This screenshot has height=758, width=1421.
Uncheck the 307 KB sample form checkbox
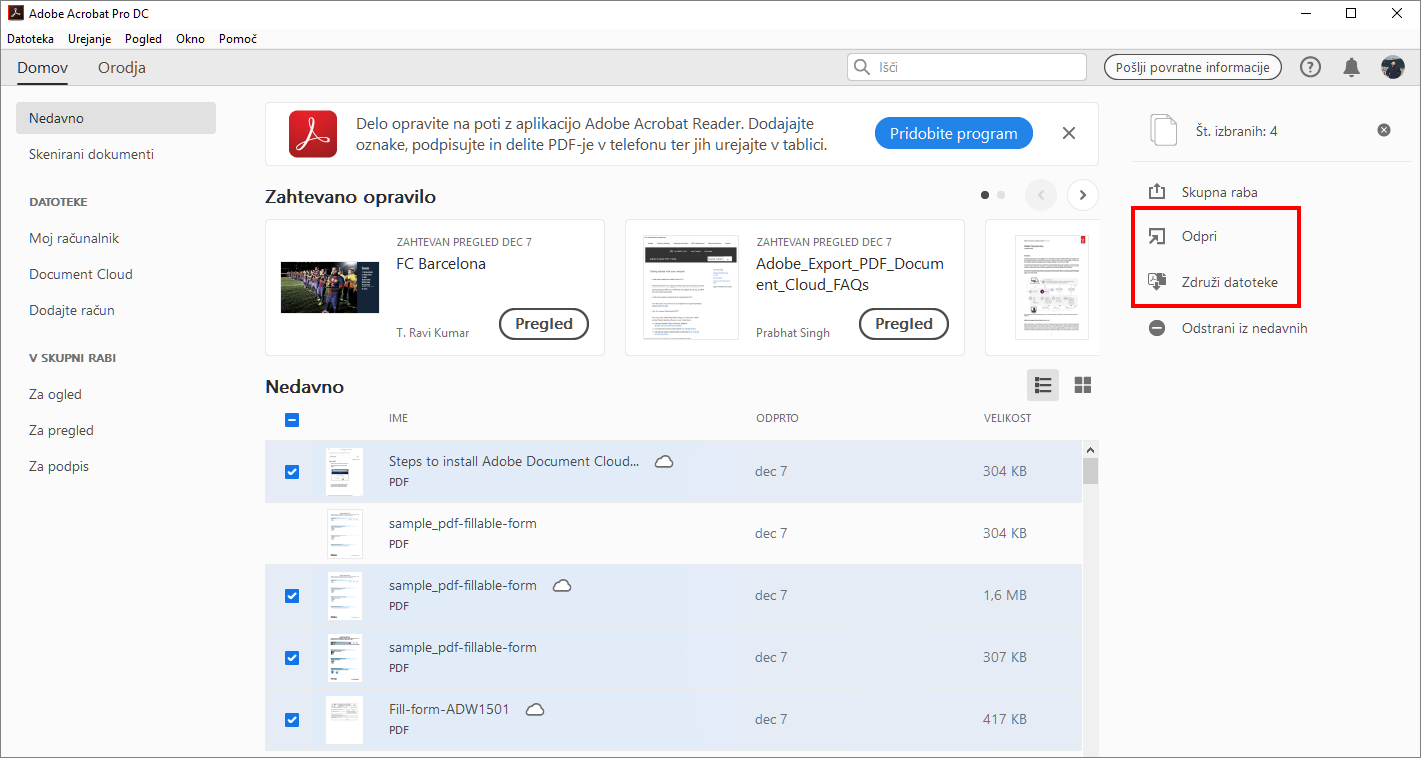pos(292,658)
